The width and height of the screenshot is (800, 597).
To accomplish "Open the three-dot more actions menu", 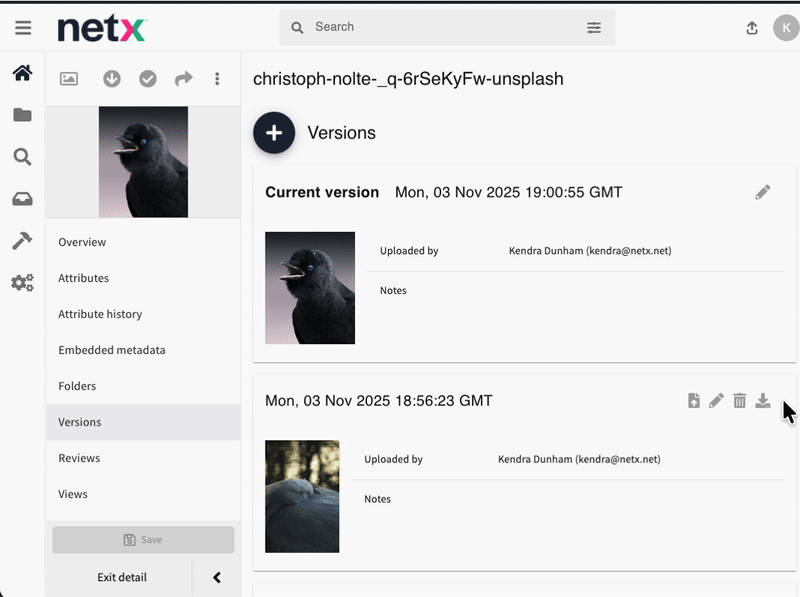I will [217, 79].
